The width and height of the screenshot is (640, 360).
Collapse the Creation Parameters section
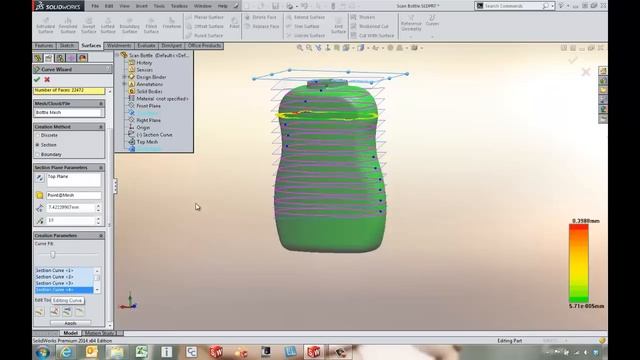pyautogui.click(x=101, y=236)
